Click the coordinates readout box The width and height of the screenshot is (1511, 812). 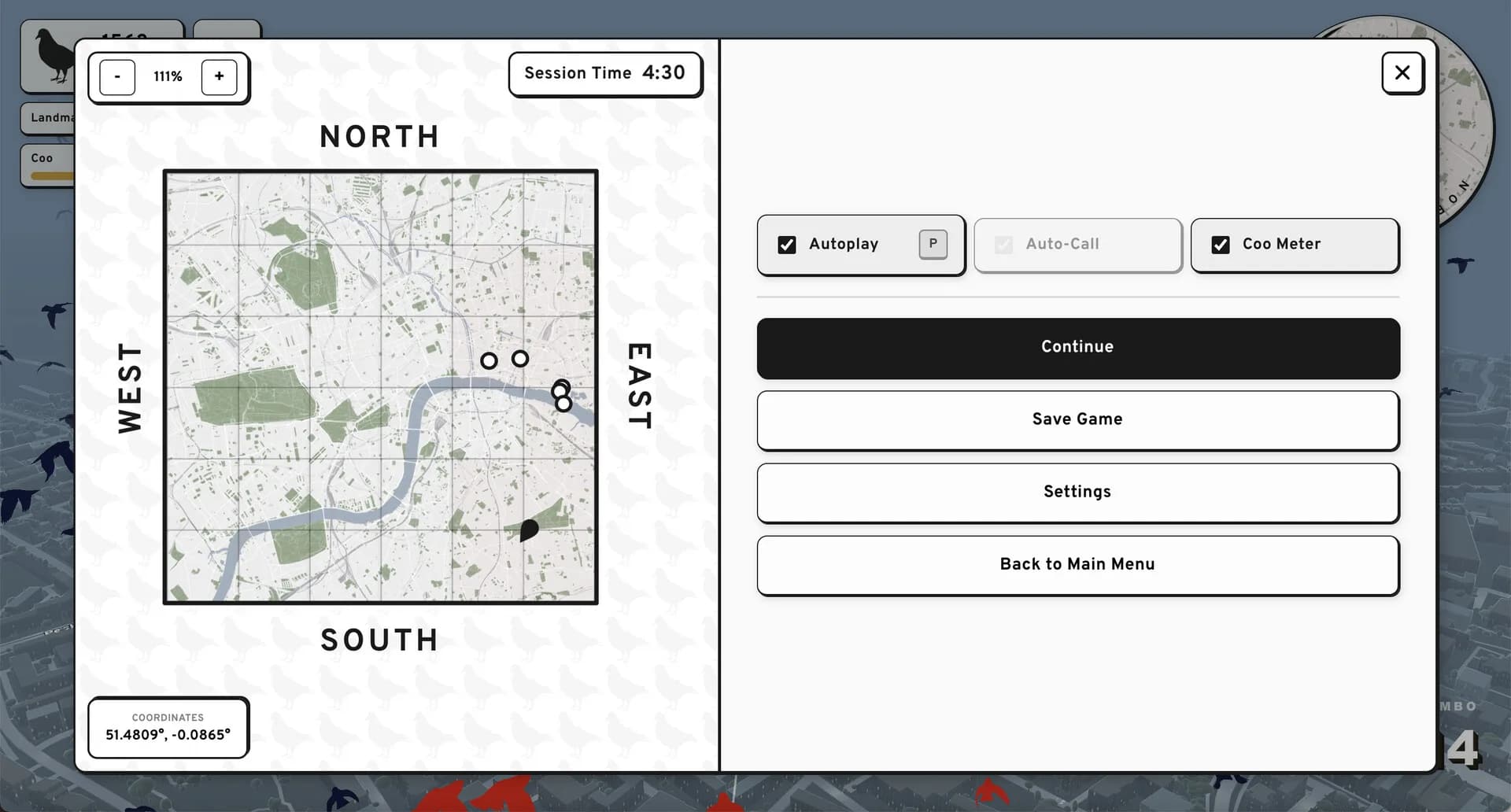[168, 728]
